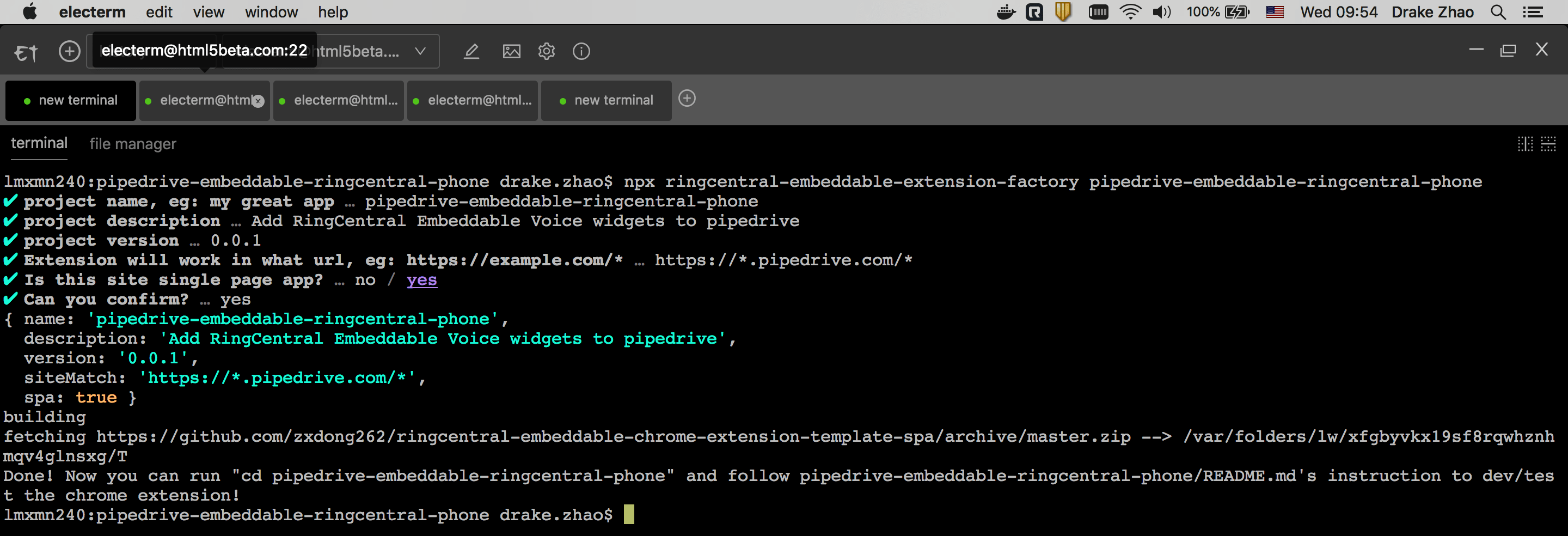The height and width of the screenshot is (536, 1568).
Task: Open the Wi-Fi status menu
Action: coord(1130,12)
